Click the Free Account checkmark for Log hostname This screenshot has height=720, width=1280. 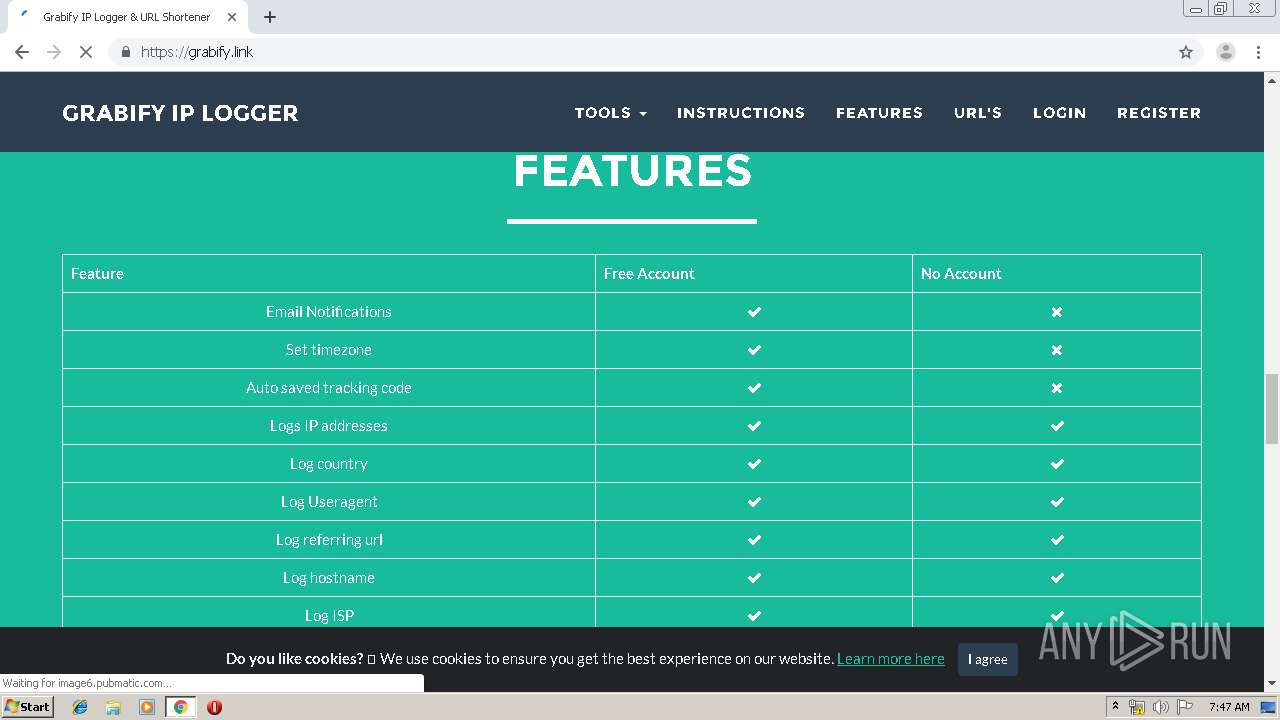[x=754, y=578]
